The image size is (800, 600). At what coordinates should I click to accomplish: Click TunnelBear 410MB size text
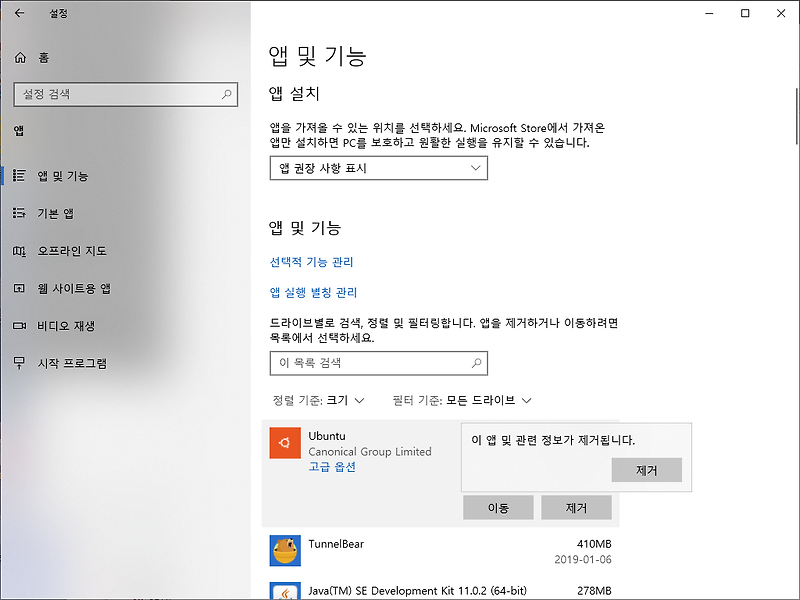[594, 544]
